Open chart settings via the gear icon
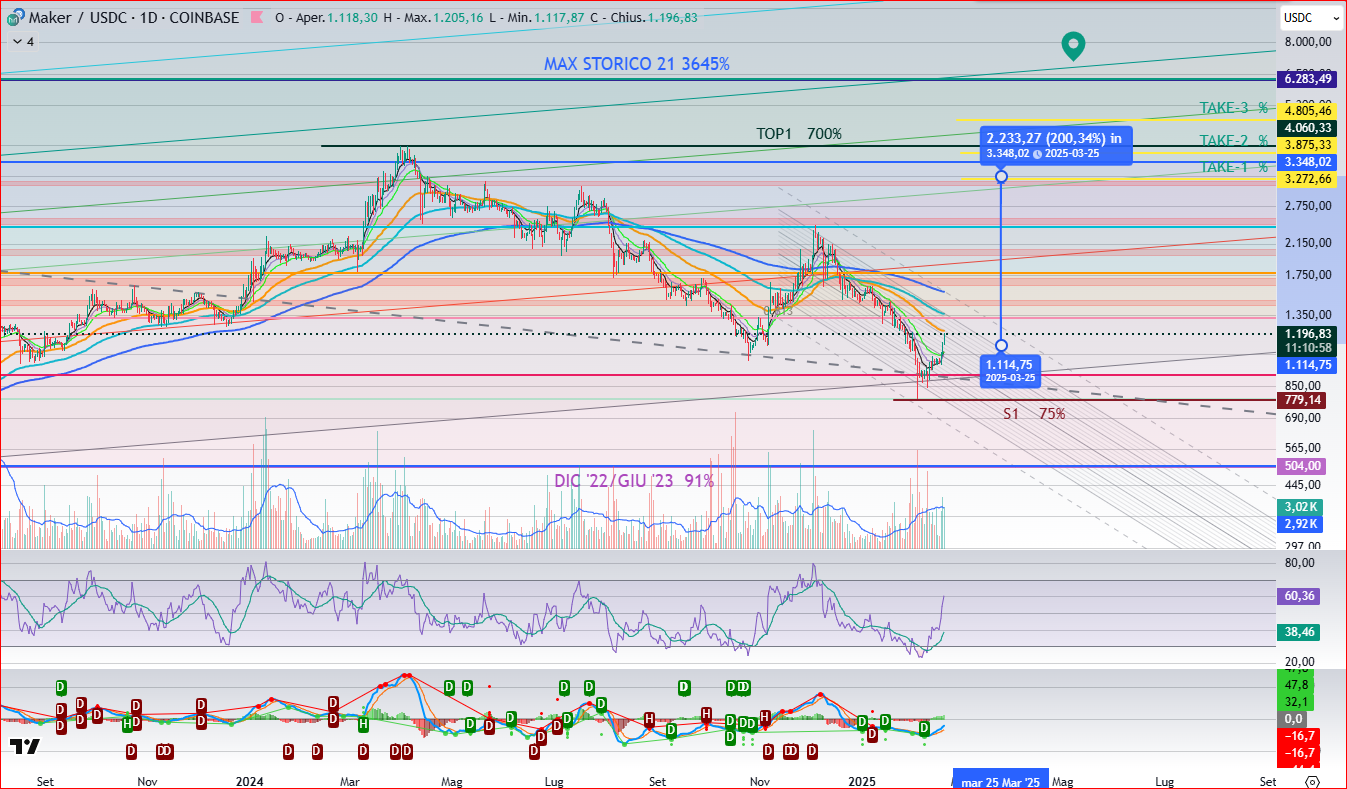 [x=1313, y=781]
